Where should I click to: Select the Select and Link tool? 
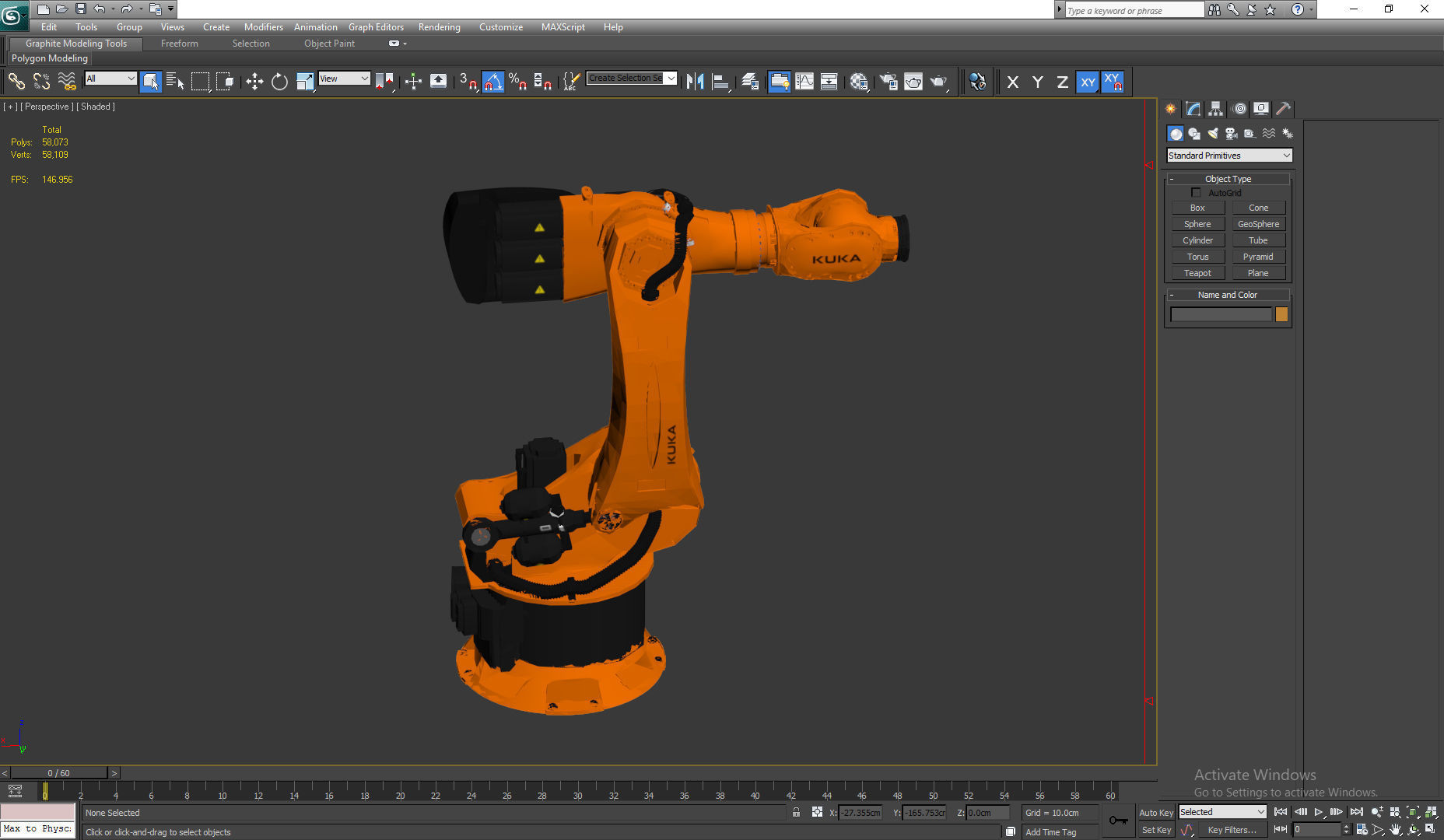16,81
